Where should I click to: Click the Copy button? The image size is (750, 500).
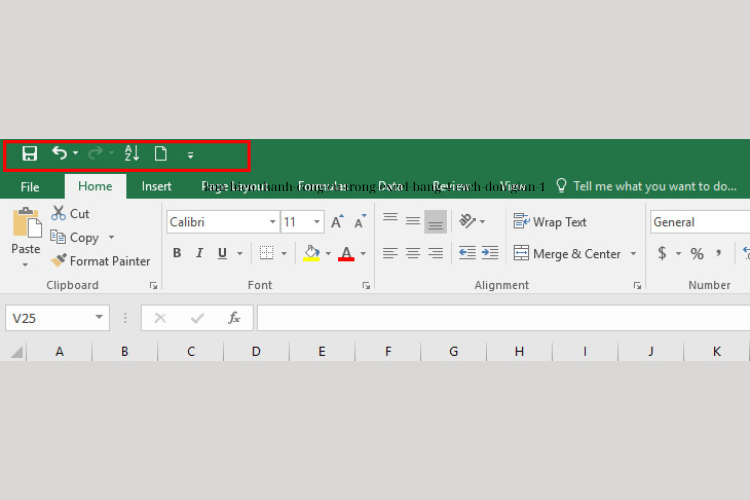[75, 237]
